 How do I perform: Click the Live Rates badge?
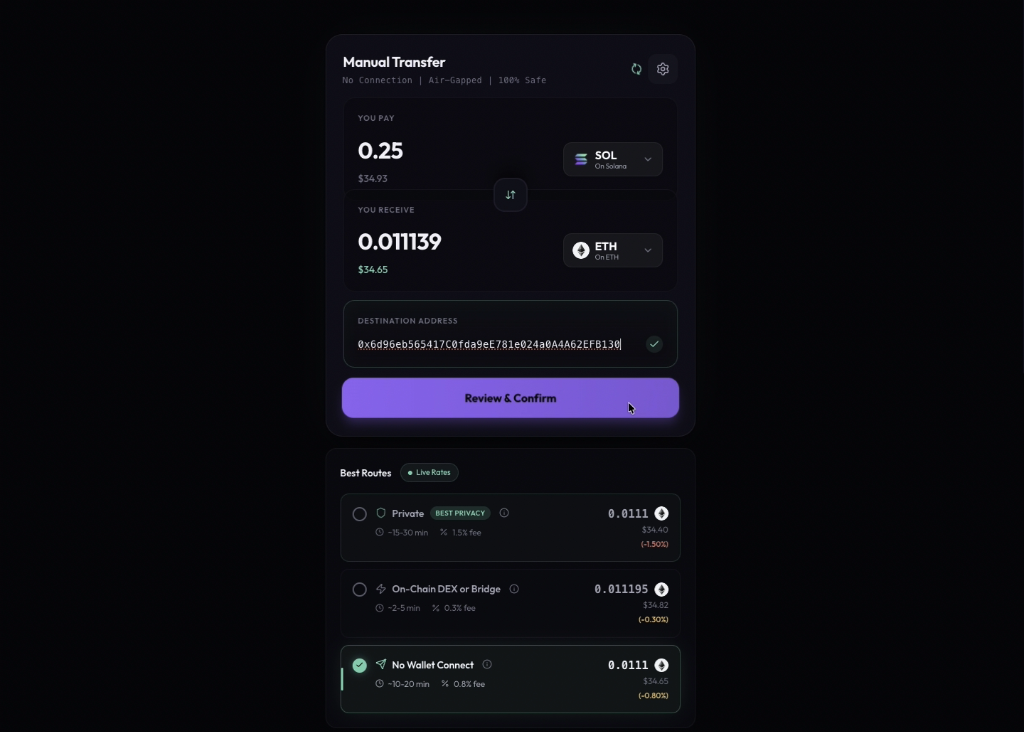coord(429,472)
